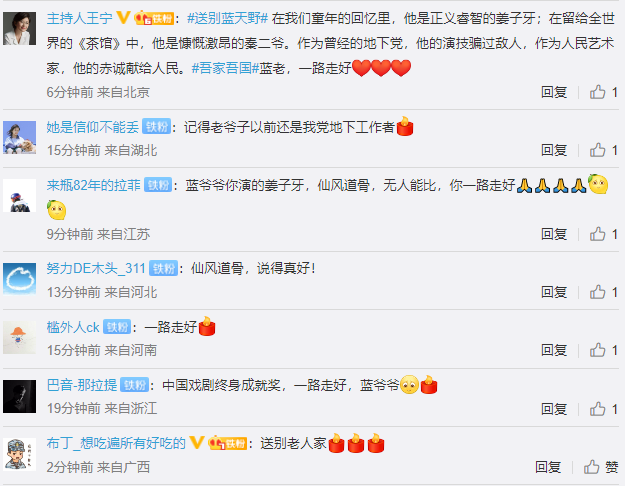The height and width of the screenshot is (486, 625).
Task: Reply to 布丁_想吃遍所有好吃的's comment
Action: pos(548,467)
